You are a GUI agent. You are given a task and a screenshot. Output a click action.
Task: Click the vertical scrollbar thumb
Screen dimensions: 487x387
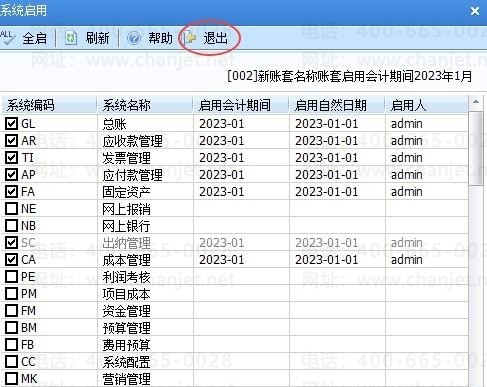tap(476, 148)
